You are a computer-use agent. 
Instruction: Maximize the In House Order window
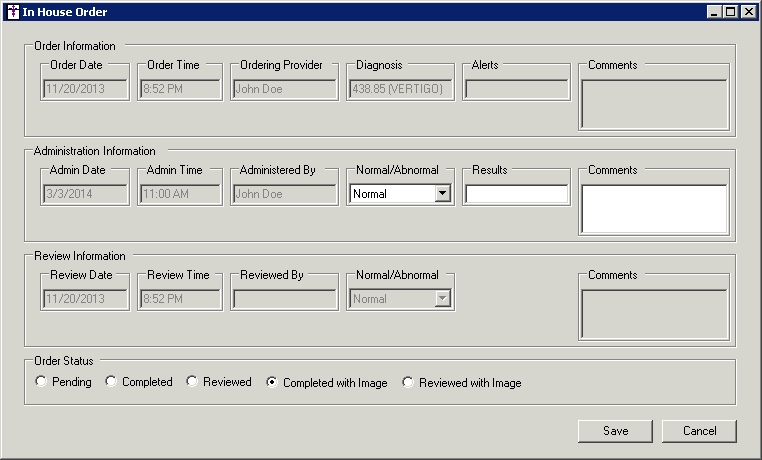[731, 12]
